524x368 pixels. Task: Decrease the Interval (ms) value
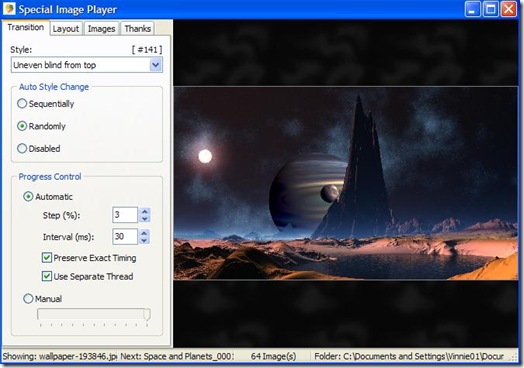(x=144, y=240)
